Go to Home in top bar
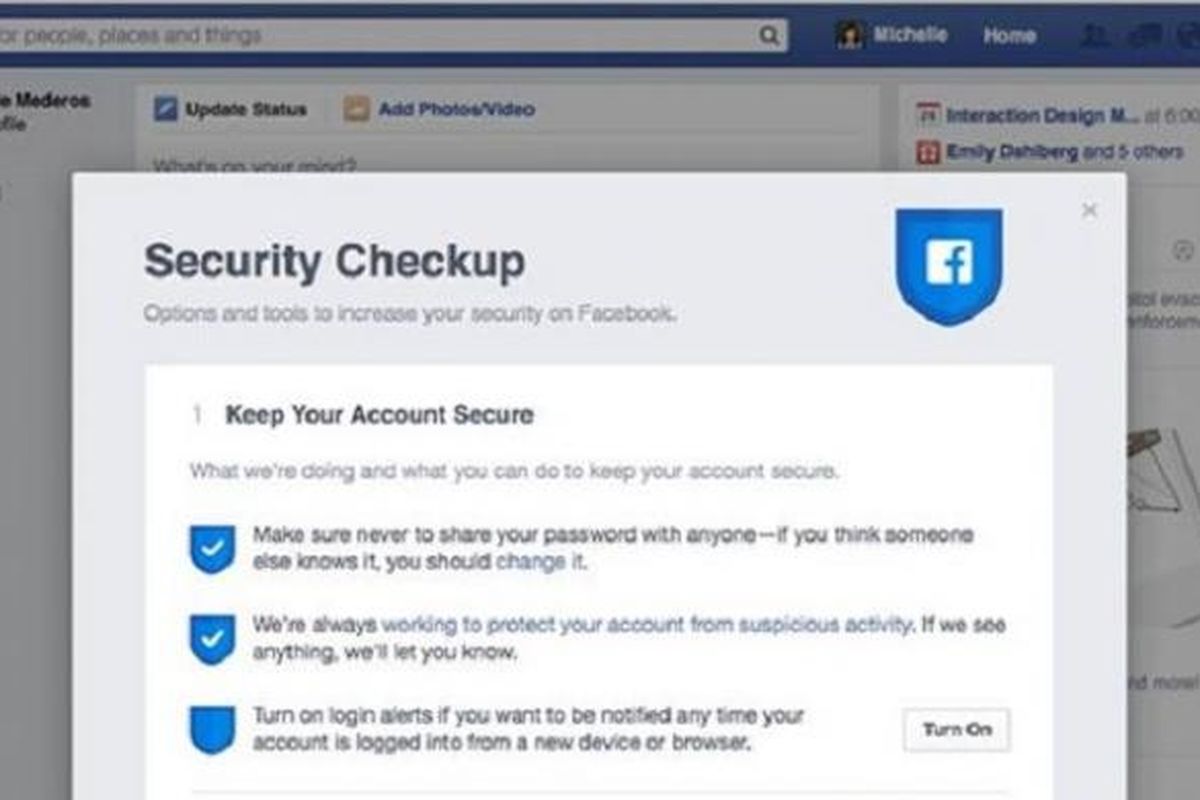This screenshot has height=800, width=1200. click(1008, 36)
